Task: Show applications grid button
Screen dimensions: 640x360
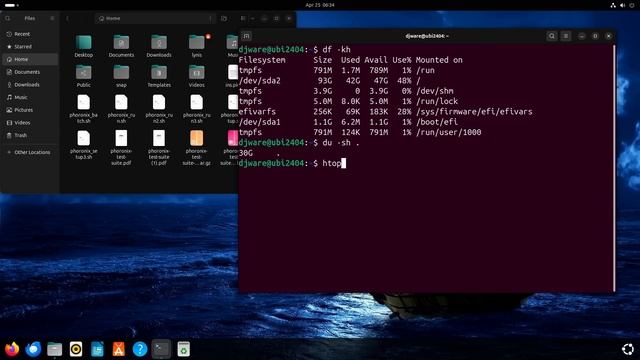Action: click(627, 349)
